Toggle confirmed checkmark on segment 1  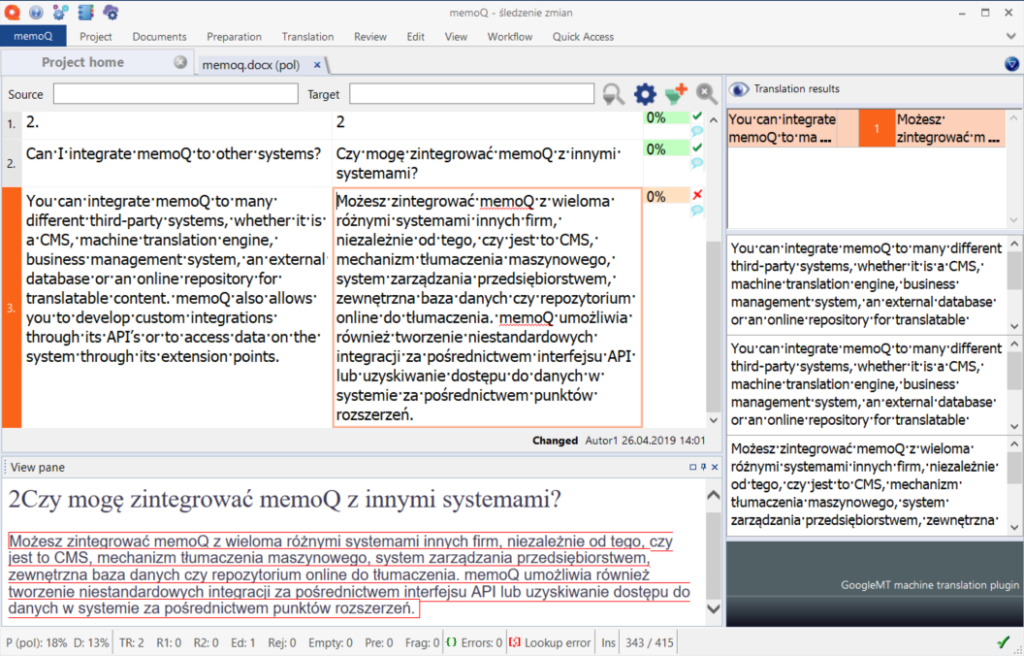tap(697, 117)
